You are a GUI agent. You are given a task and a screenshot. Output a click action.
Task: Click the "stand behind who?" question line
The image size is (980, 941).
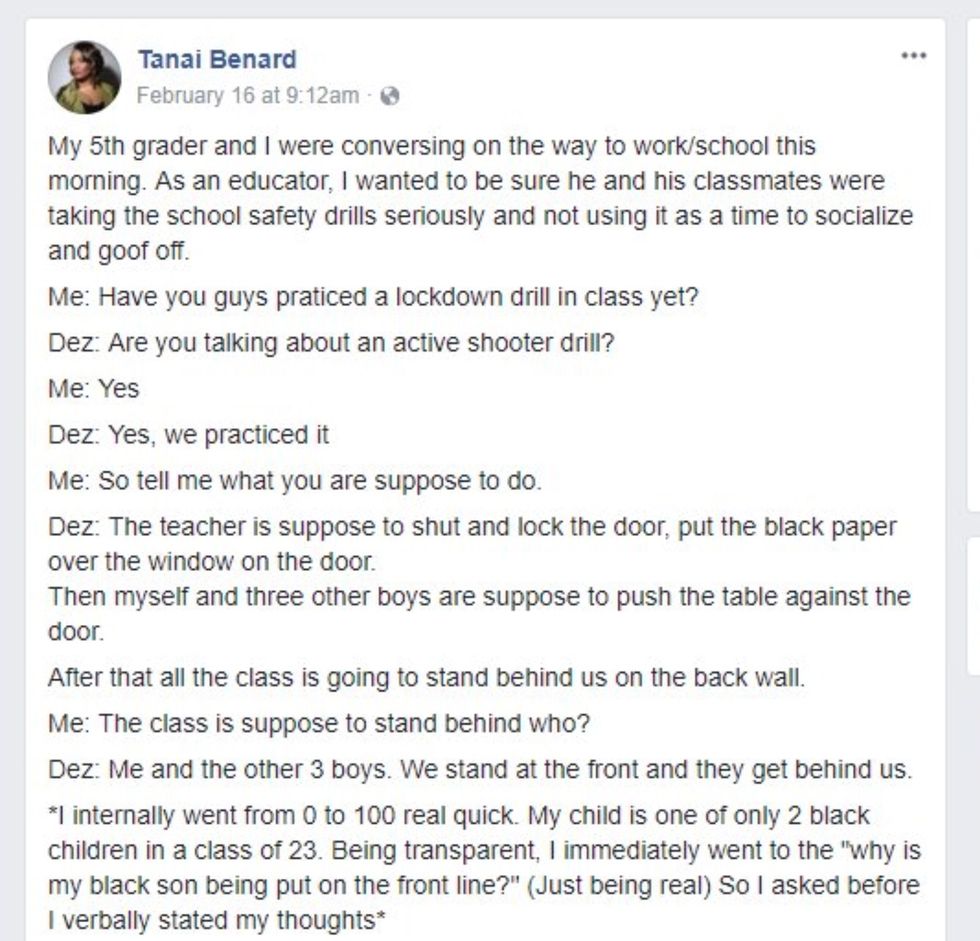pos(319,723)
